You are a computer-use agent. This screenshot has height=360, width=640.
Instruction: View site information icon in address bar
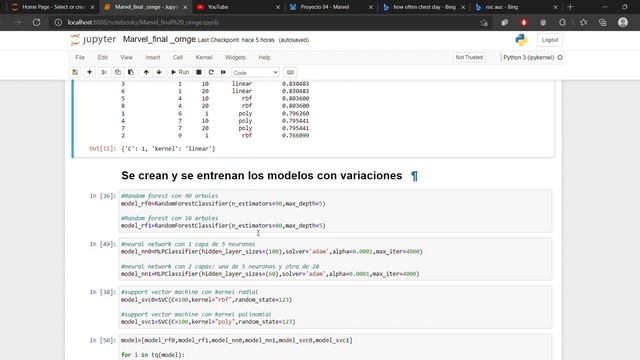point(58,22)
